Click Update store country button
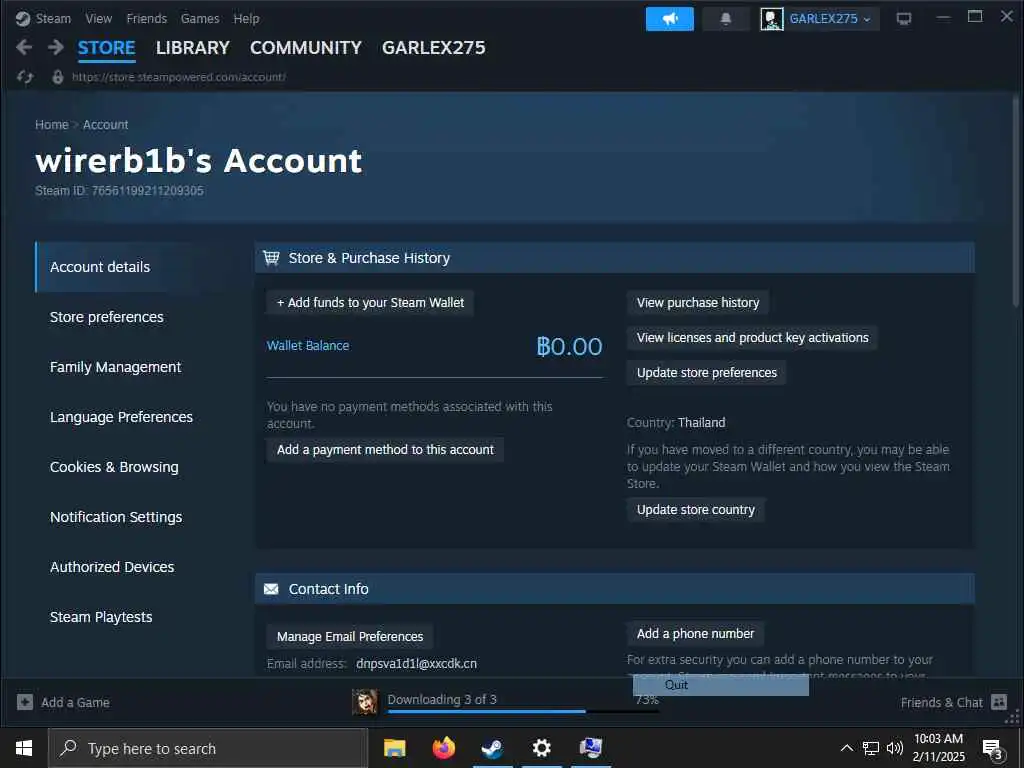Image resolution: width=1024 pixels, height=768 pixels. [x=696, y=510]
